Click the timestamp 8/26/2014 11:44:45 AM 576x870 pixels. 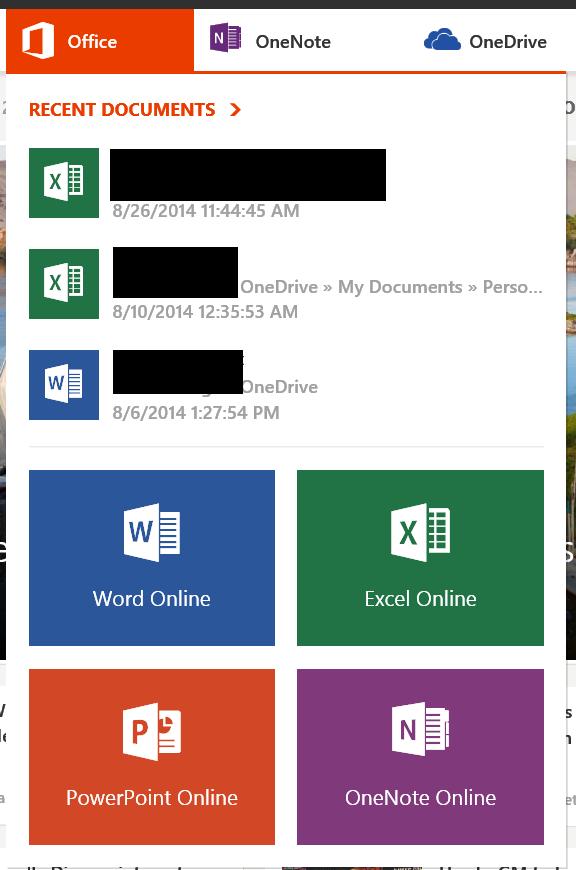point(206,211)
